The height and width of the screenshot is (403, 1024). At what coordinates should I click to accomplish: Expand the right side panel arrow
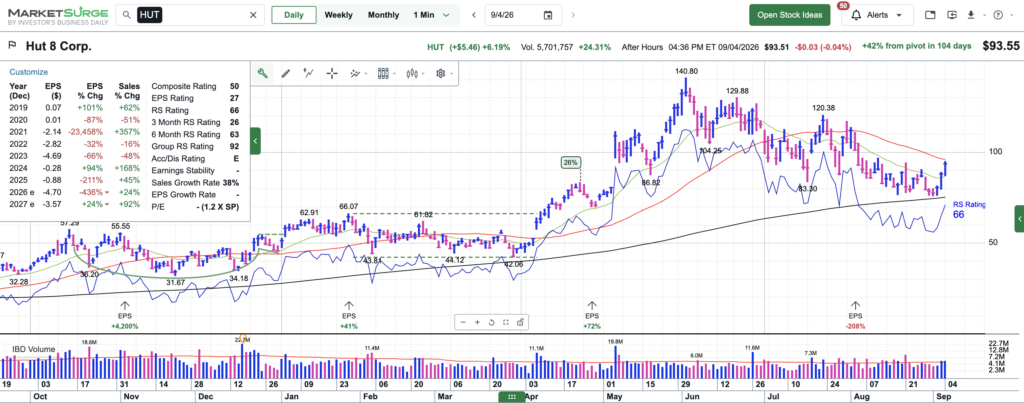[x=1019, y=219]
